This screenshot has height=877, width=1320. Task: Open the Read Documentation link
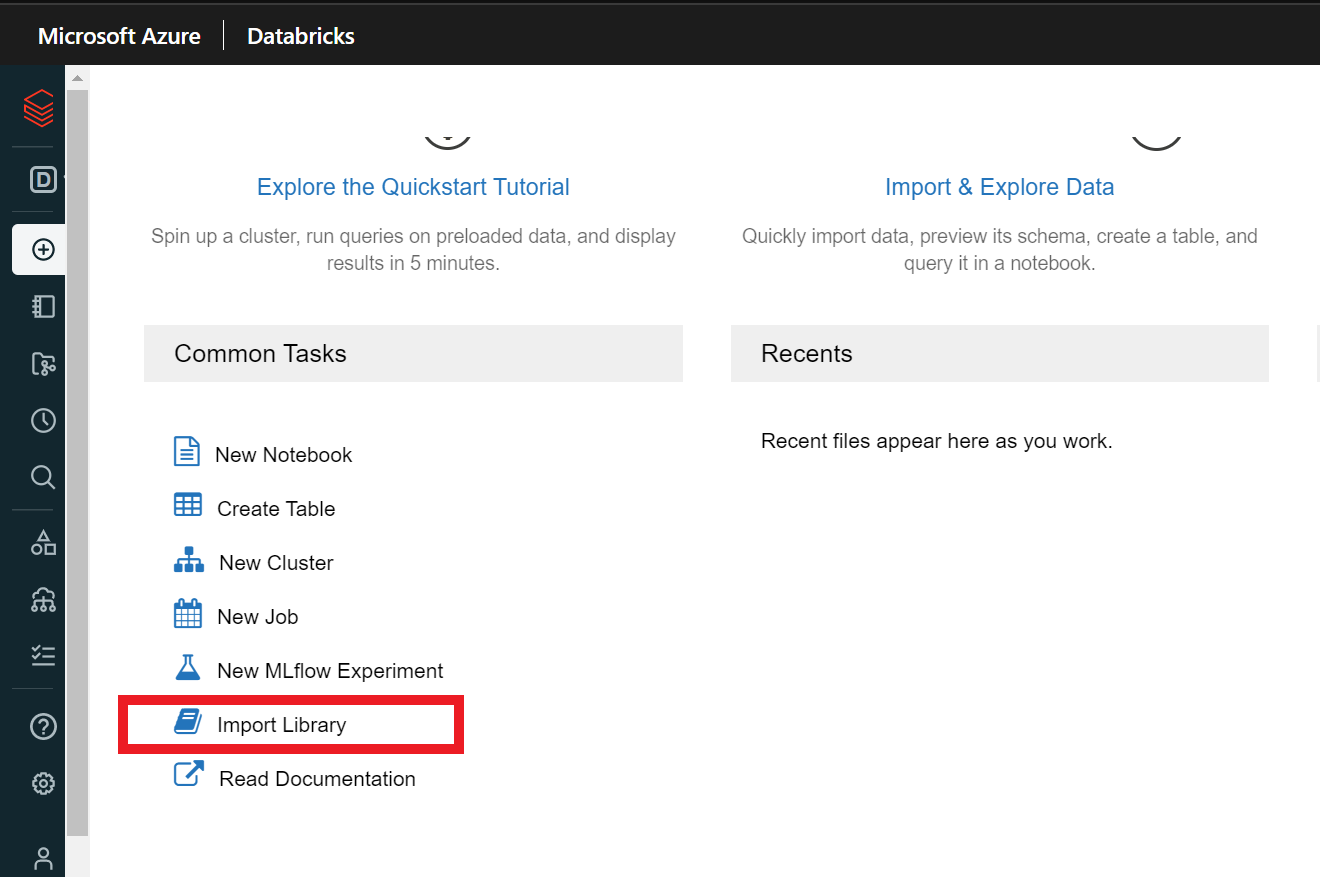(317, 779)
